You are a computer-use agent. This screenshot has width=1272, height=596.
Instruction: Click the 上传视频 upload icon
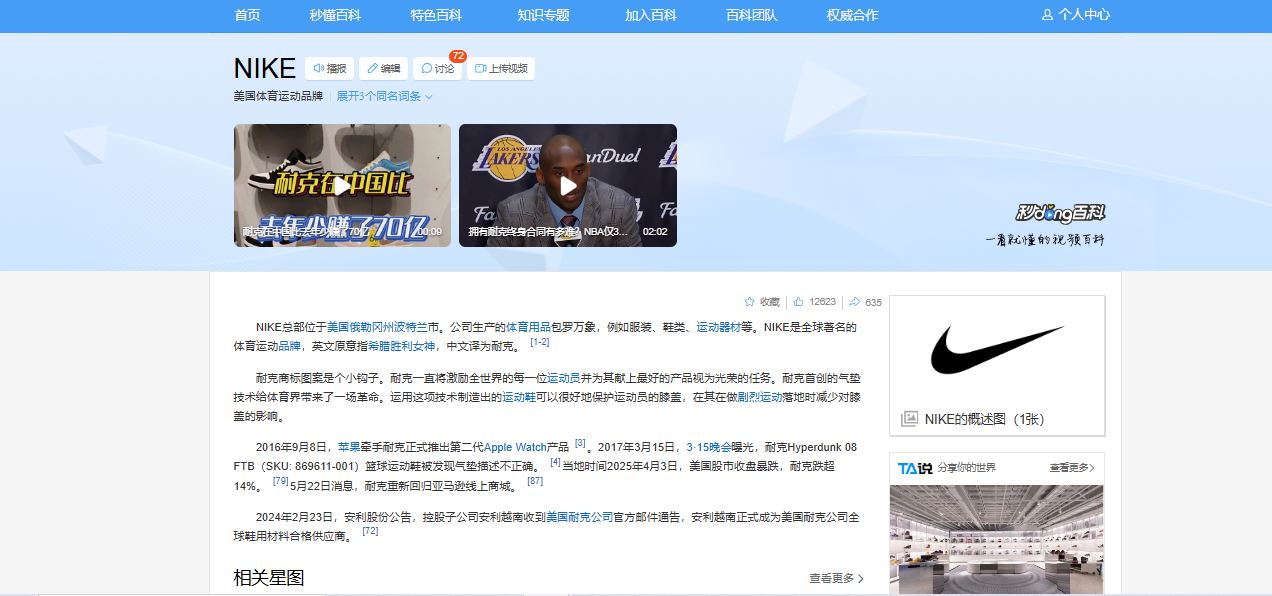coord(480,69)
